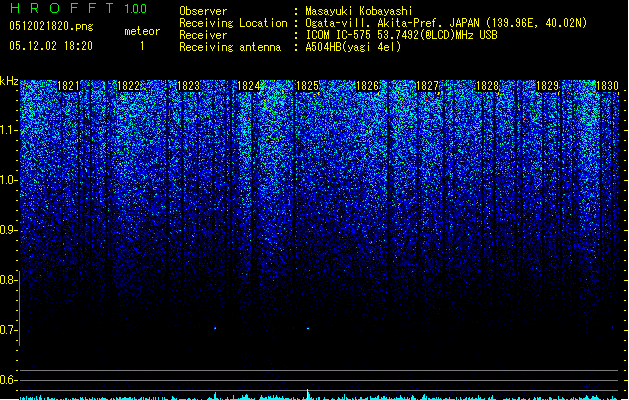Click the meteor echo dot near 1823
Image resolution: width=629 pixels, height=400 pixels.
pyautogui.click(x=215, y=328)
